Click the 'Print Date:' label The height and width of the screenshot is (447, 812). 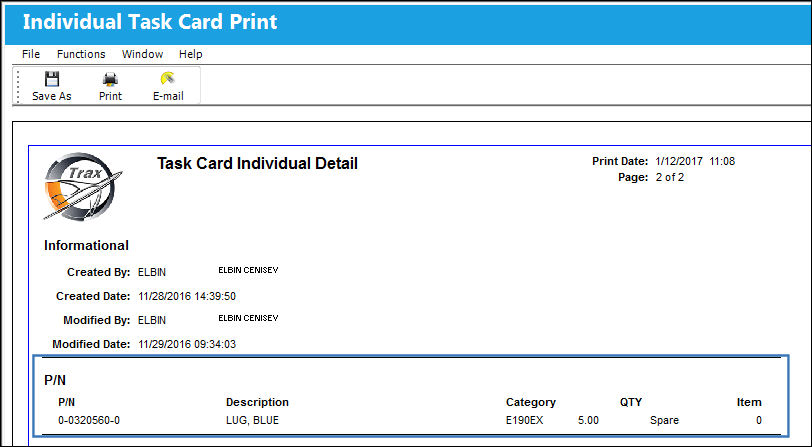pyautogui.click(x=620, y=161)
